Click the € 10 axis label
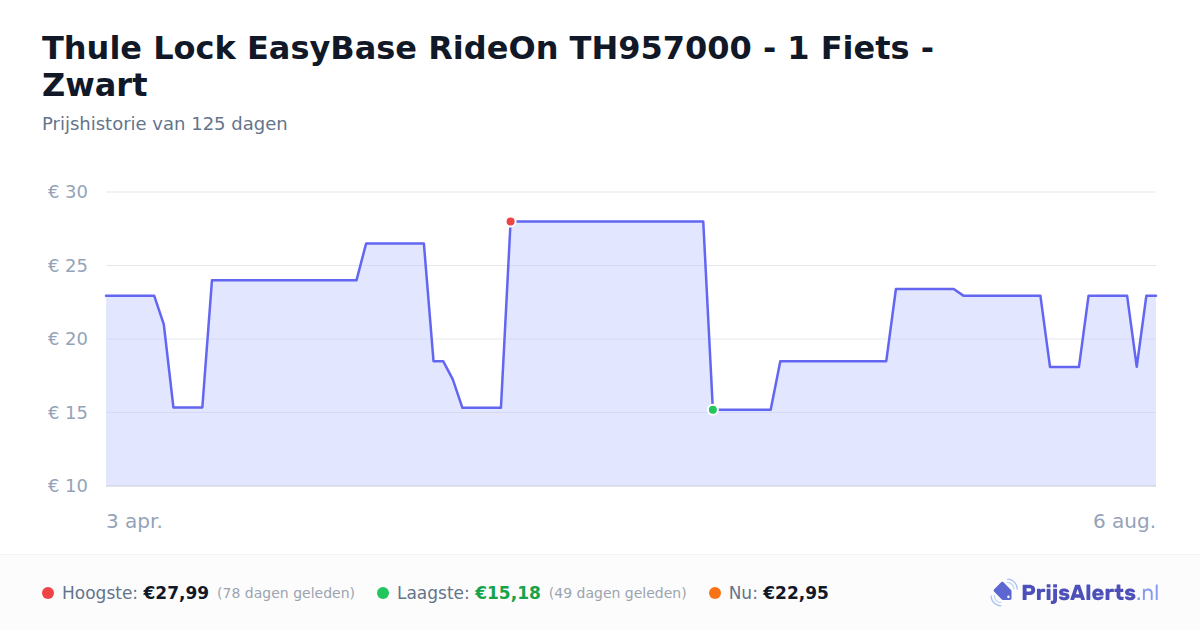 click(x=68, y=486)
